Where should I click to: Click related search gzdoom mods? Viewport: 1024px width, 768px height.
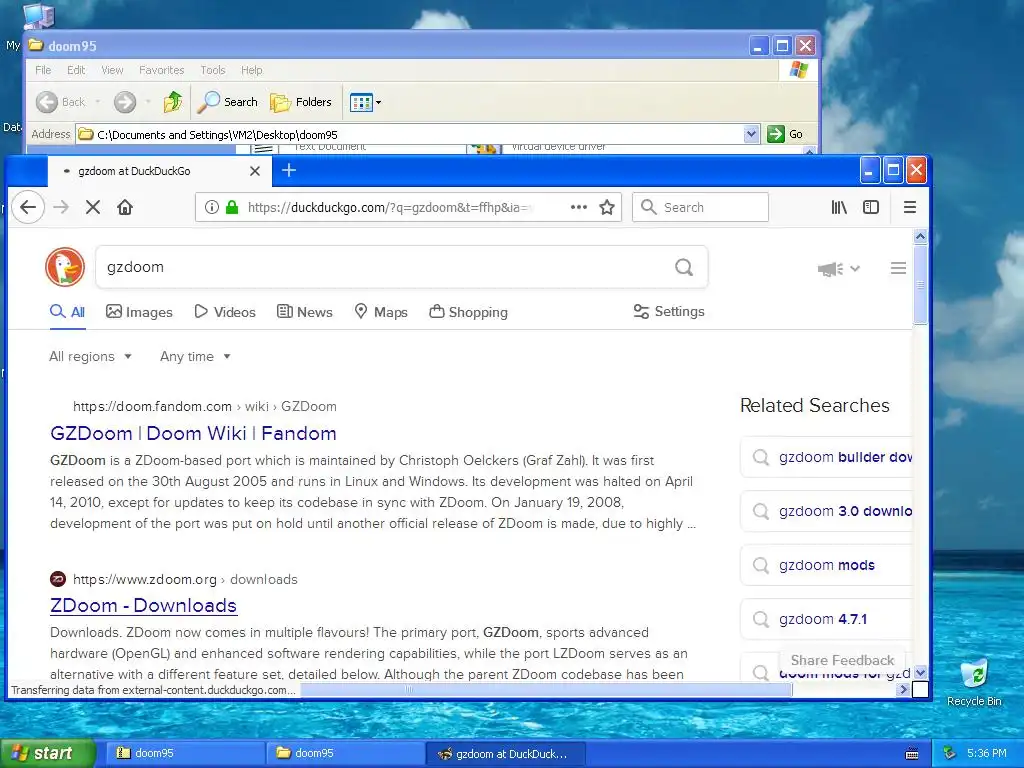click(x=827, y=565)
